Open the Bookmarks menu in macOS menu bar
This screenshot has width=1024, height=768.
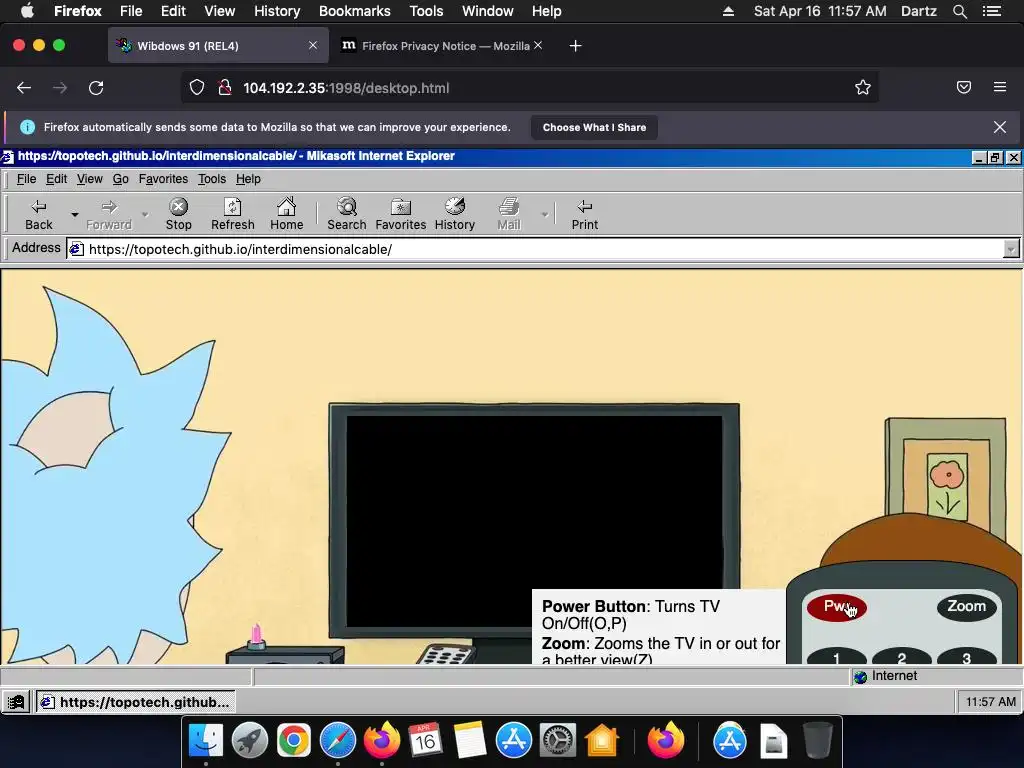coord(355,11)
